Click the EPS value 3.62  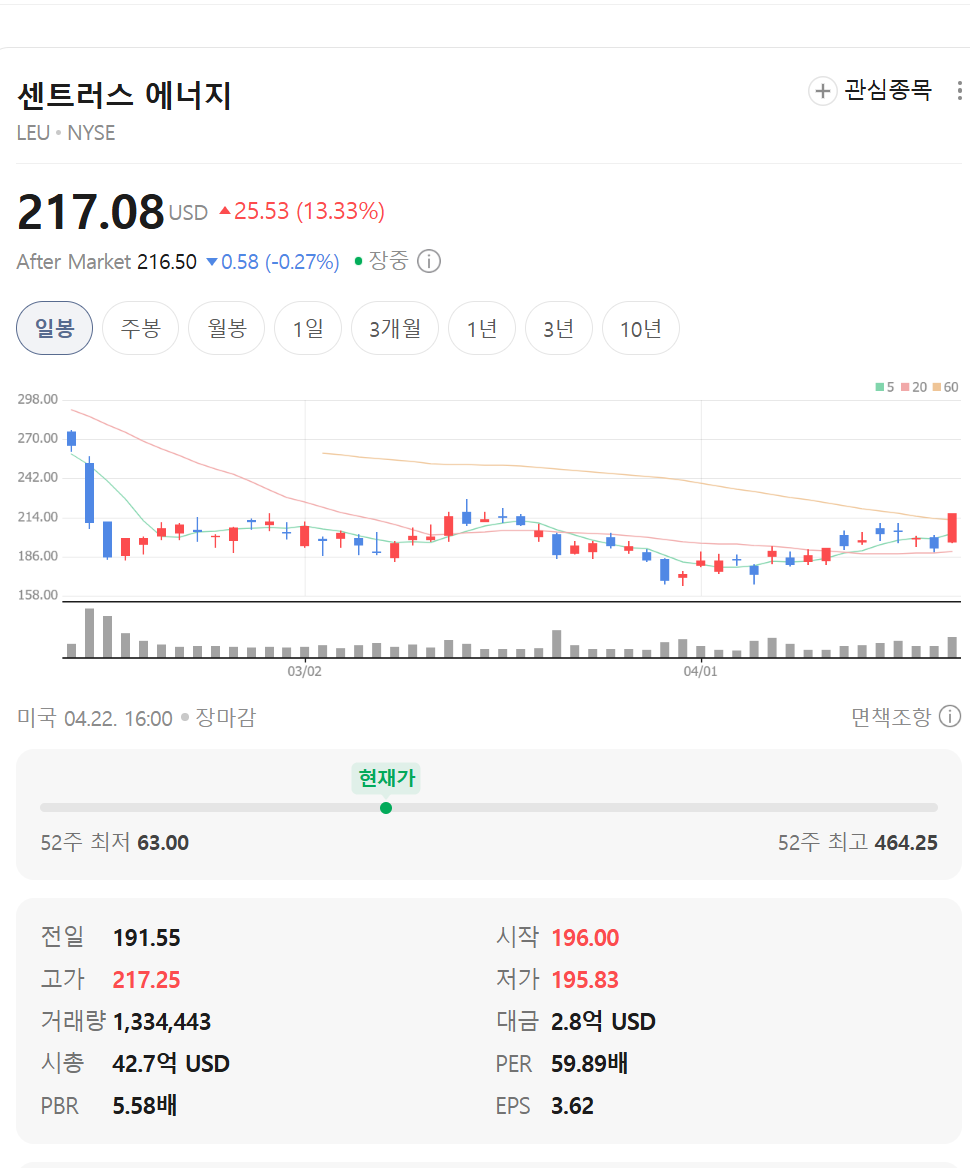572,1105
